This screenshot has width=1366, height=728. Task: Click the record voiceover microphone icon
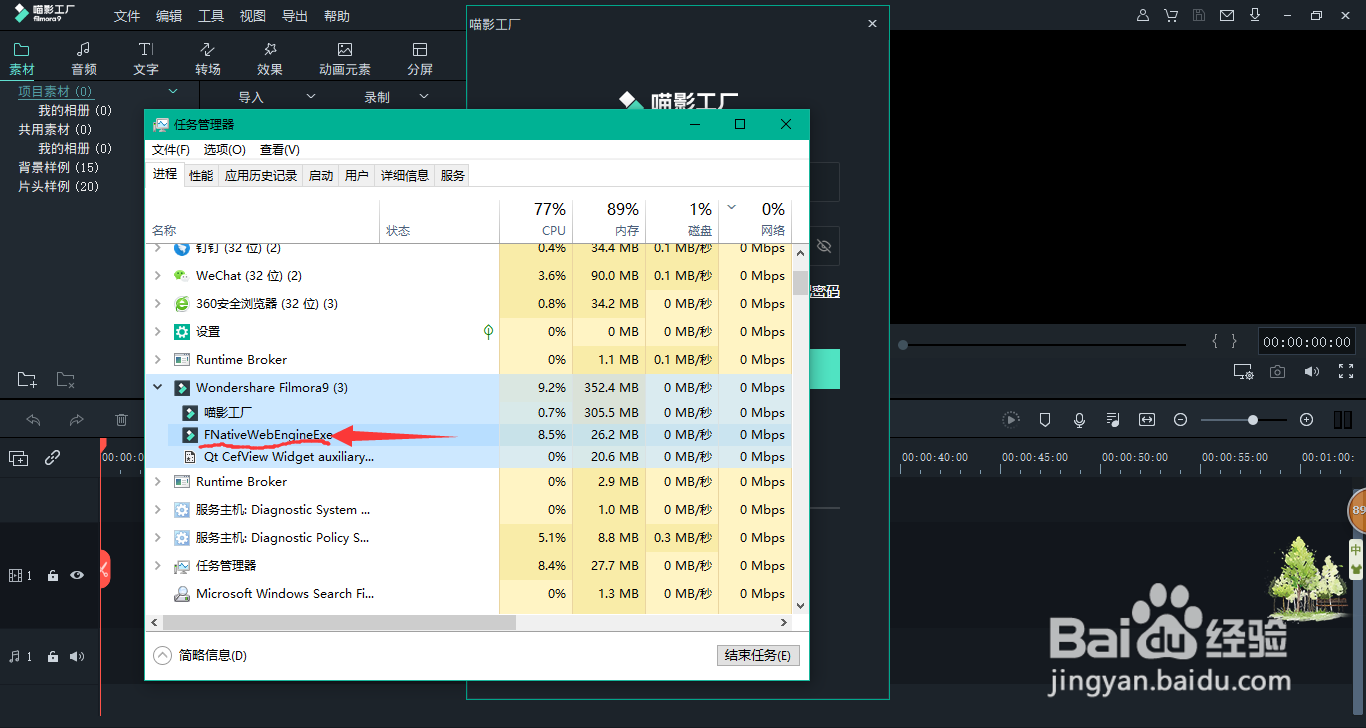pos(1079,419)
